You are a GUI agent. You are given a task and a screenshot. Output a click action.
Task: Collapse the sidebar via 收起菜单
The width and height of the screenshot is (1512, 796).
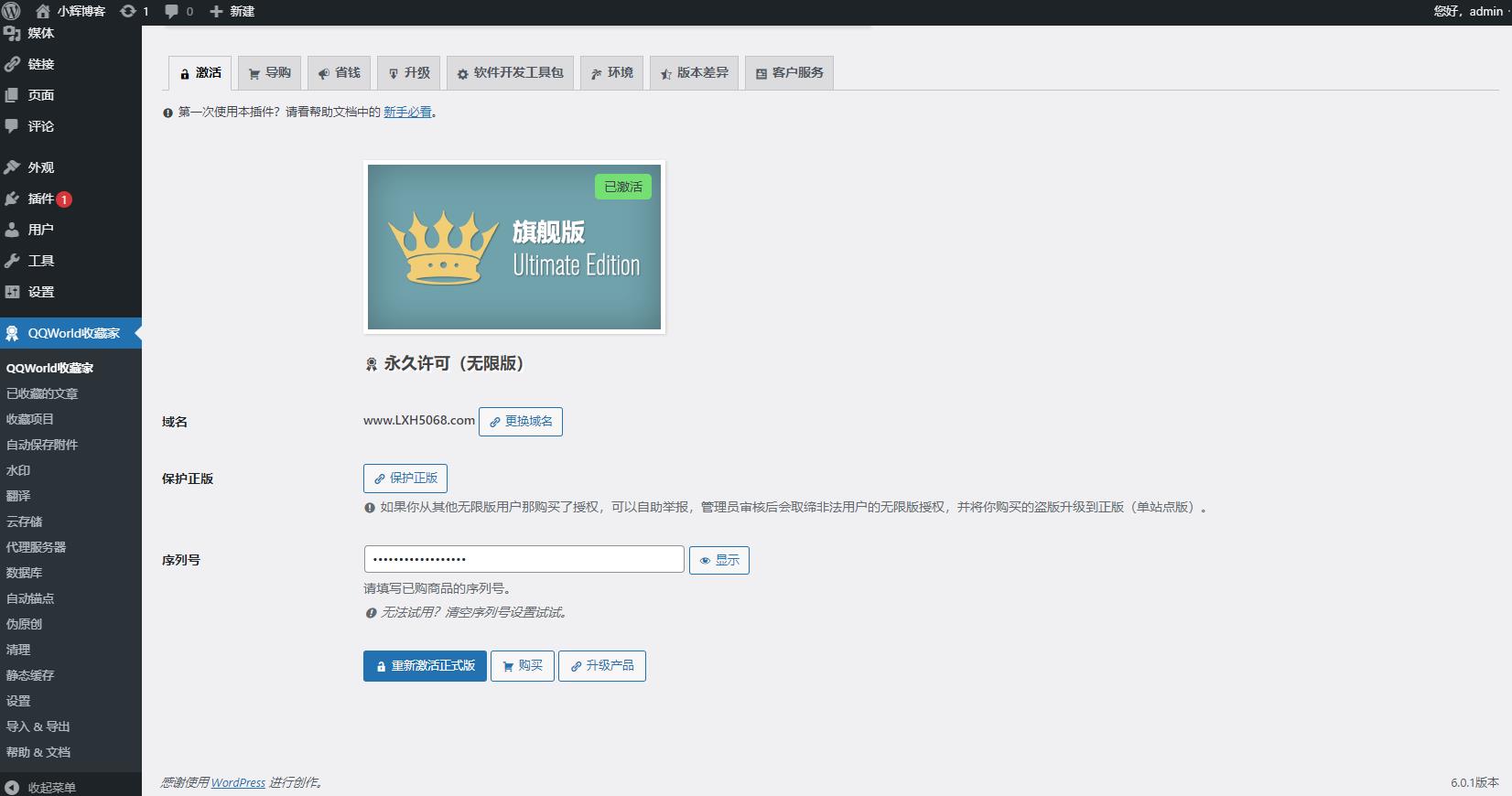(51, 787)
